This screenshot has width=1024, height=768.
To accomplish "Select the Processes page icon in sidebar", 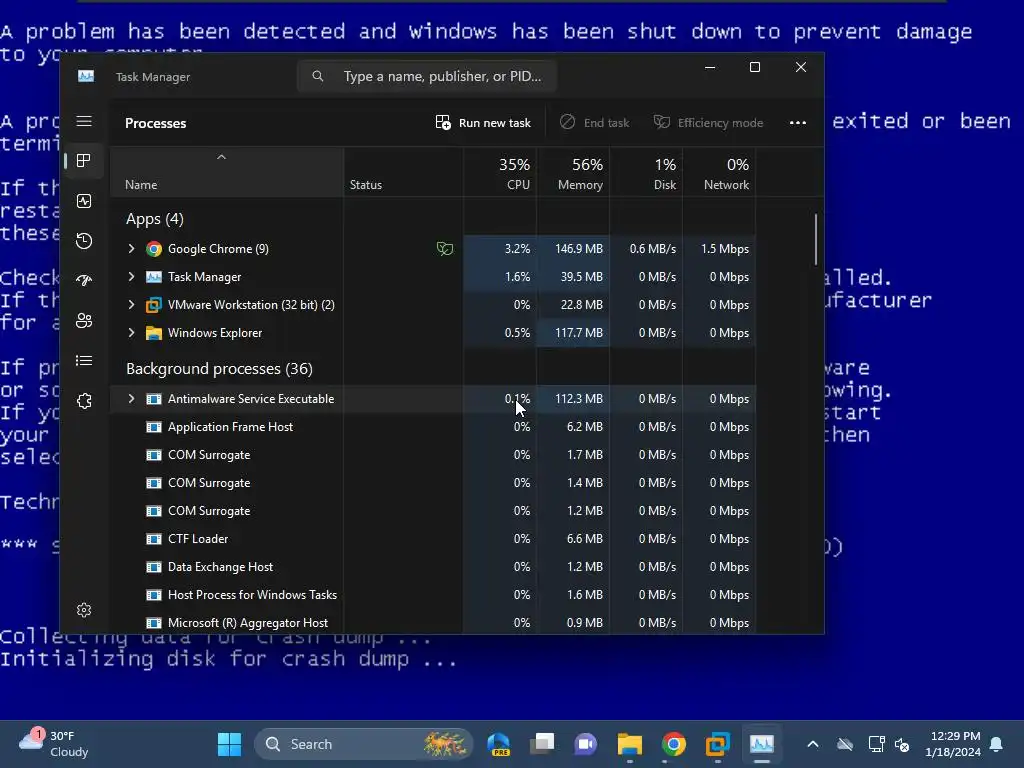I will click(x=84, y=161).
